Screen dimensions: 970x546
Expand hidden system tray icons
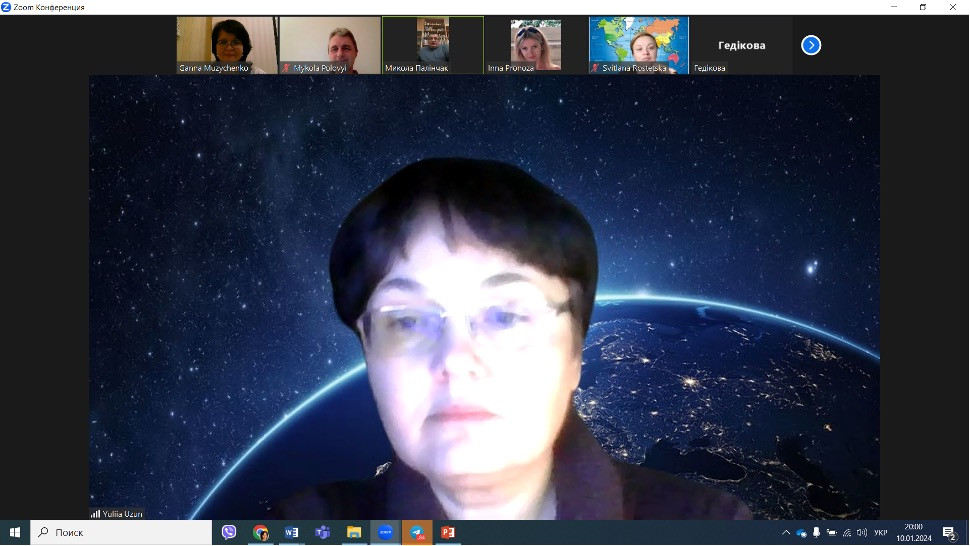click(786, 532)
